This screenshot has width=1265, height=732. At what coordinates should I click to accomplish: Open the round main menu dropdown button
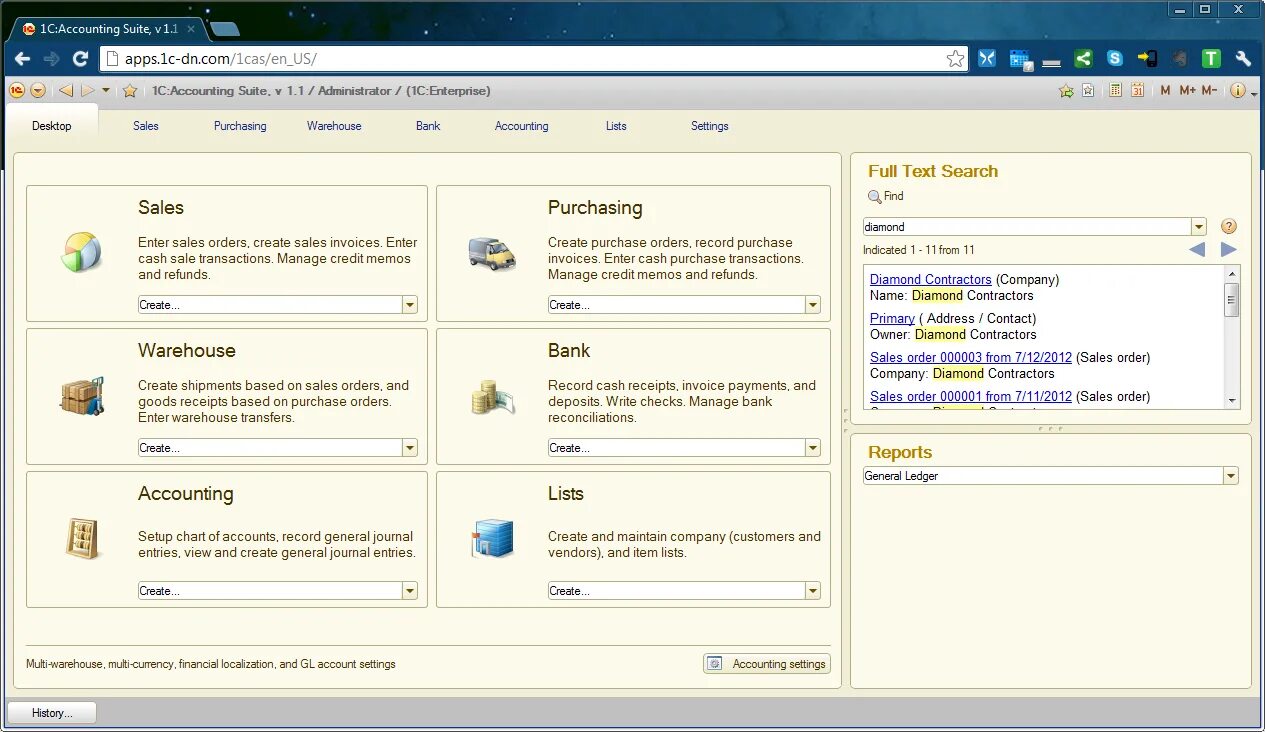point(38,91)
